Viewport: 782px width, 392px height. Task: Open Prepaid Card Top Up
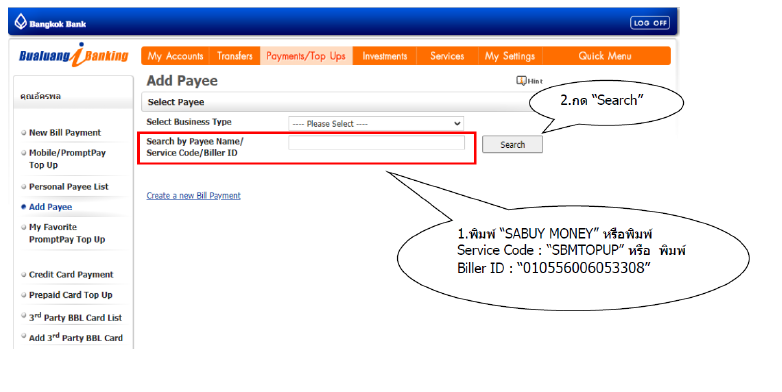click(70, 295)
